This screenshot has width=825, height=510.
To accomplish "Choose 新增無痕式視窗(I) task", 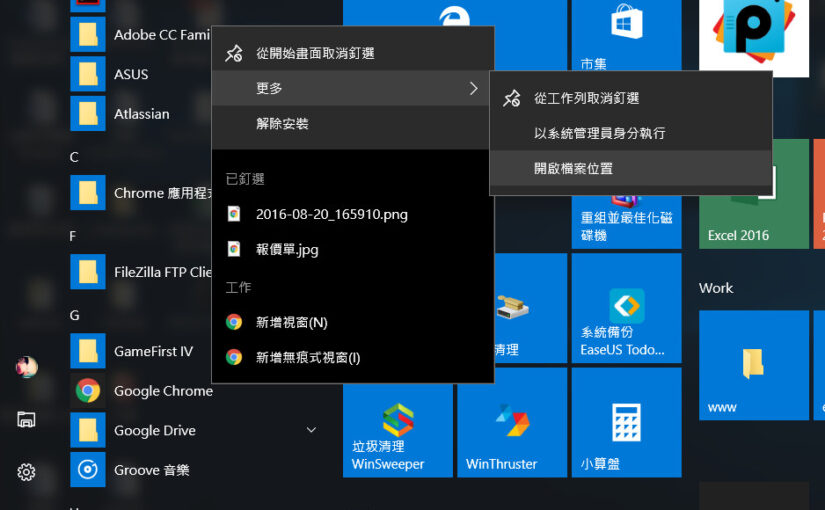I will [353, 357].
